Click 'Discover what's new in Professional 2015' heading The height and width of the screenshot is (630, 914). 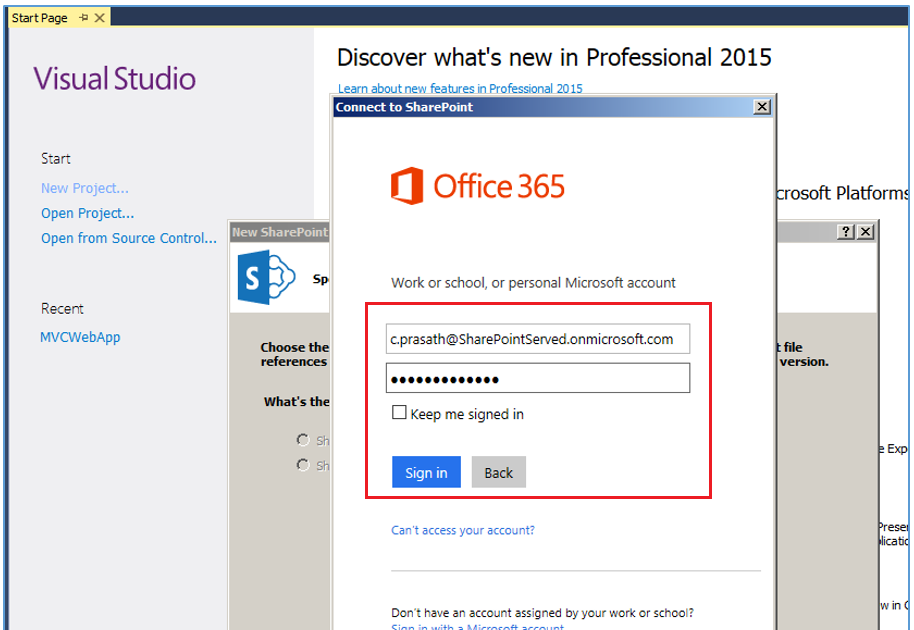point(554,58)
